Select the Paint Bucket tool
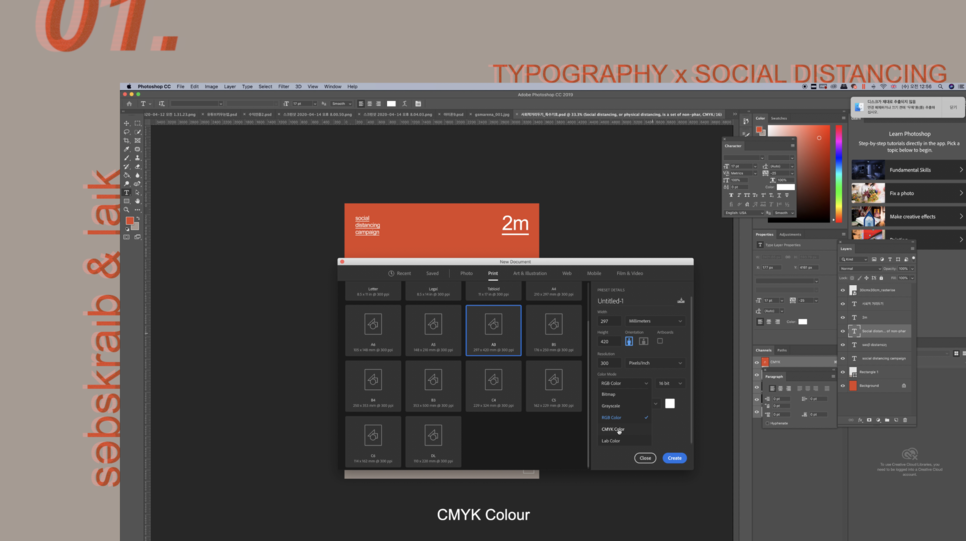The width and height of the screenshot is (966, 541). coord(127,175)
